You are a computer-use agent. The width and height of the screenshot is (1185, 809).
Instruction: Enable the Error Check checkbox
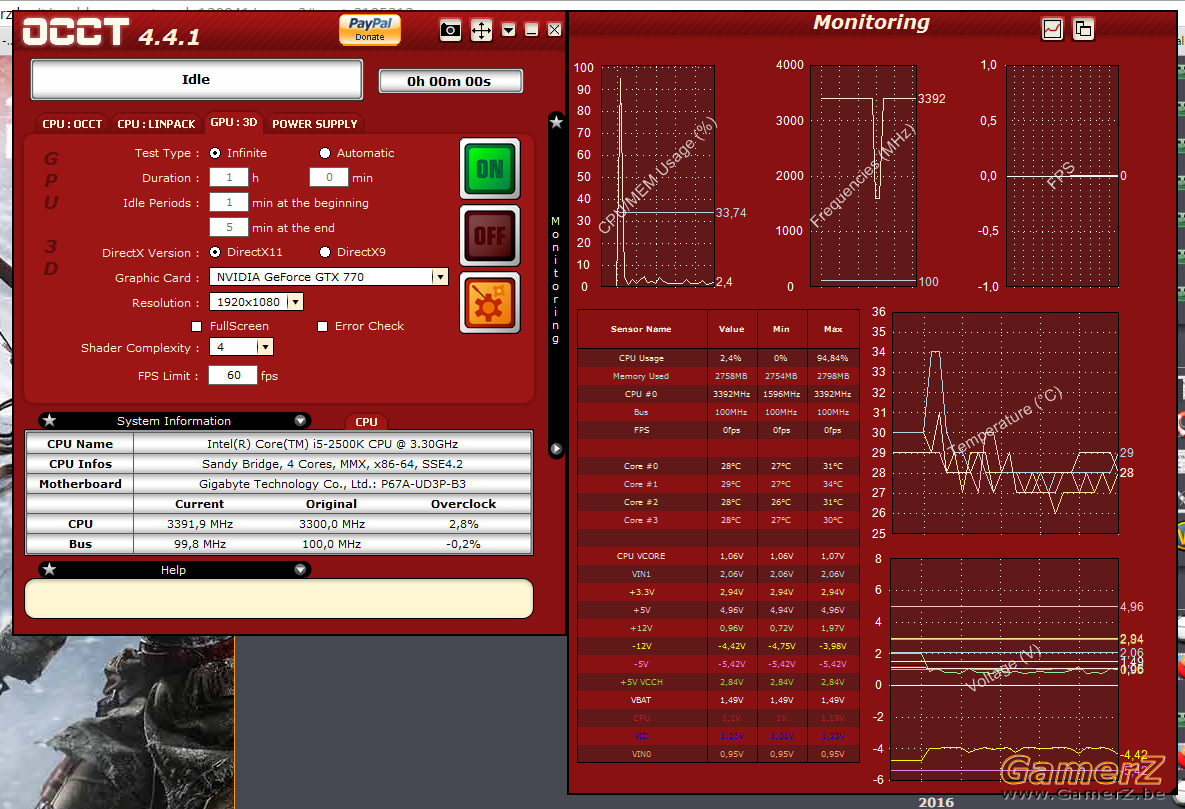pyautogui.click(x=322, y=327)
